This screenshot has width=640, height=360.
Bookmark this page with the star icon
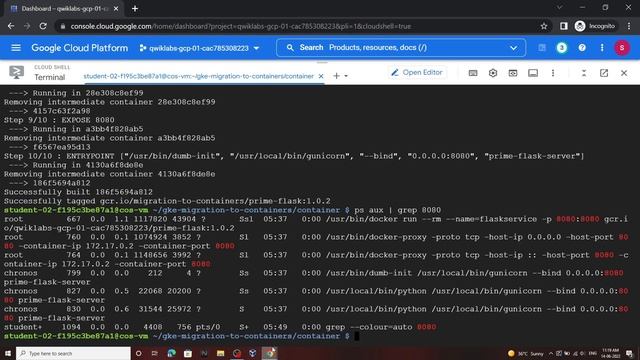coord(544,26)
